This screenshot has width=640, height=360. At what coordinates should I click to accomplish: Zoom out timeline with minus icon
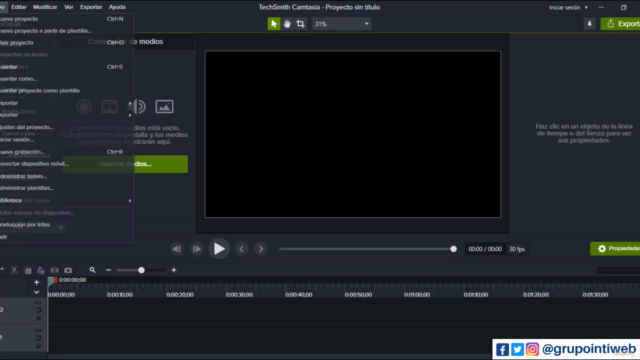tap(108, 270)
